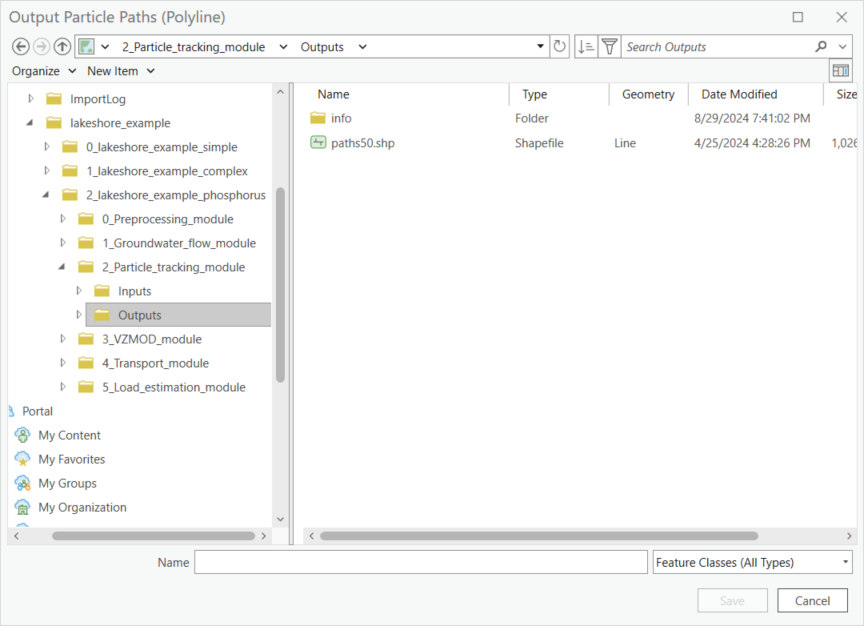Sort by Type column header
Image resolution: width=864 pixels, height=626 pixels.
click(x=534, y=94)
